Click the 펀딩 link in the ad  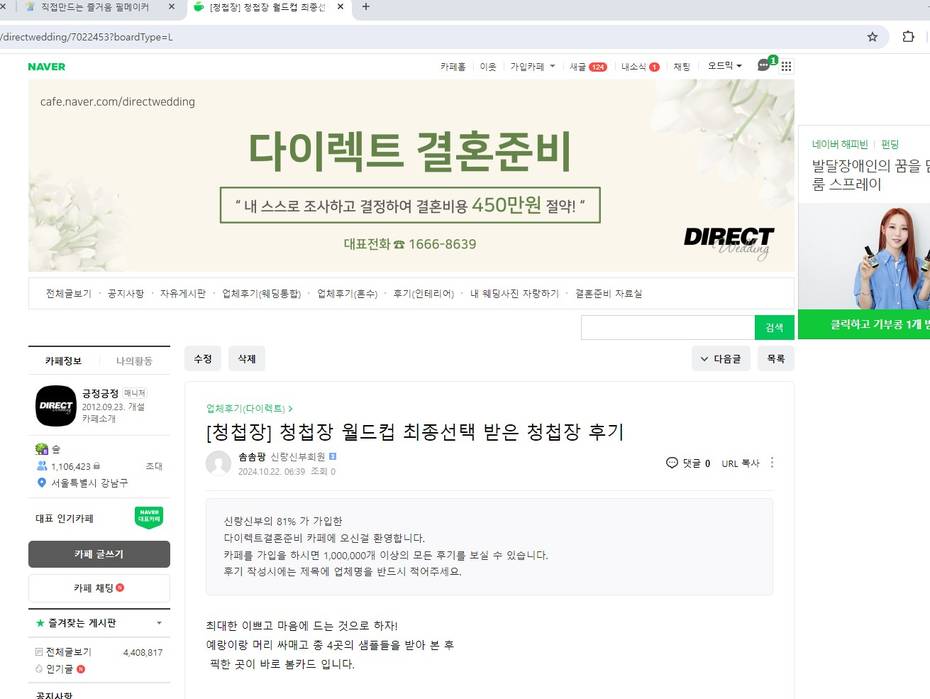point(890,144)
